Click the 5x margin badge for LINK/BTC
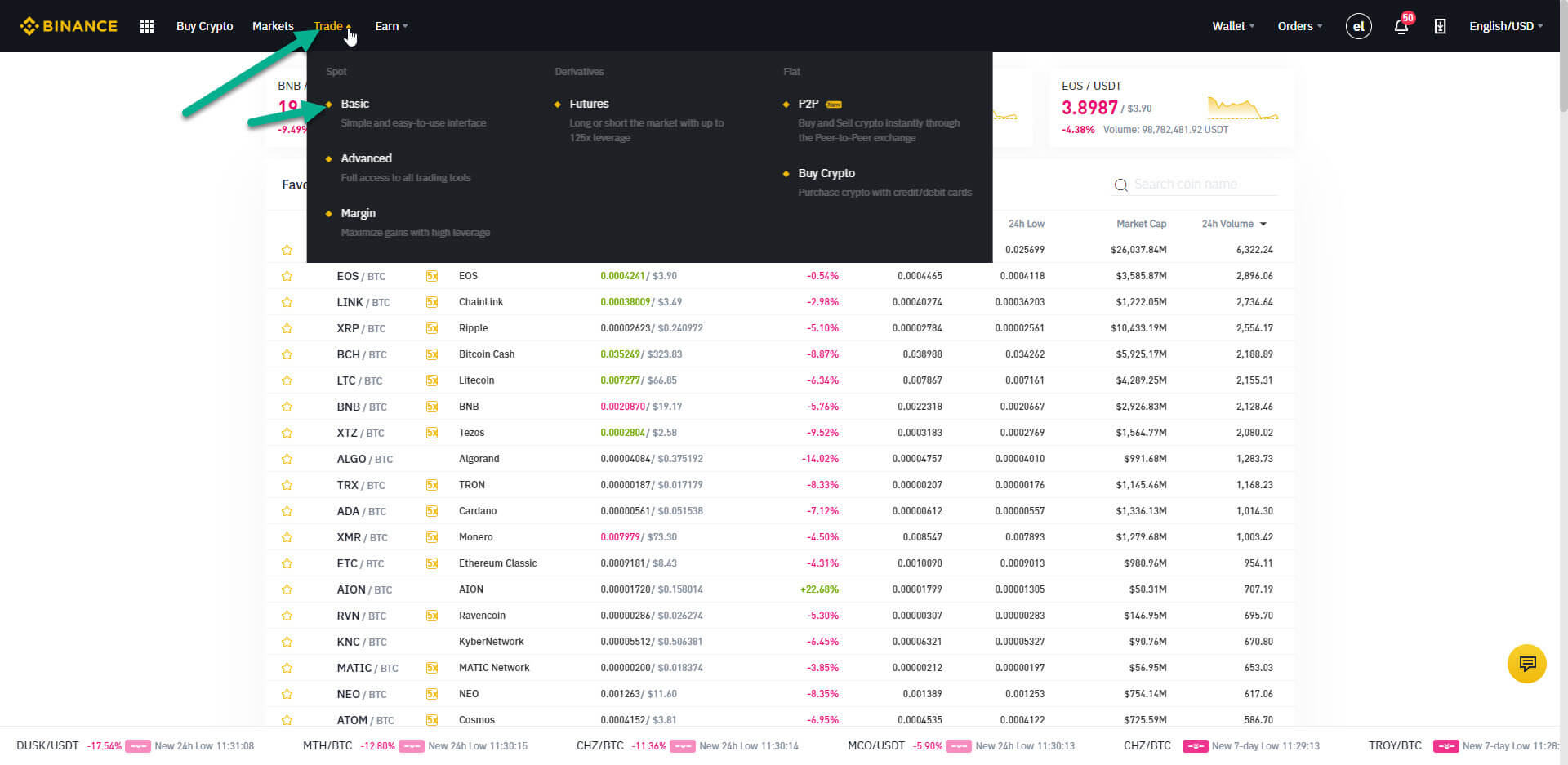The image size is (1568, 765). point(432,302)
